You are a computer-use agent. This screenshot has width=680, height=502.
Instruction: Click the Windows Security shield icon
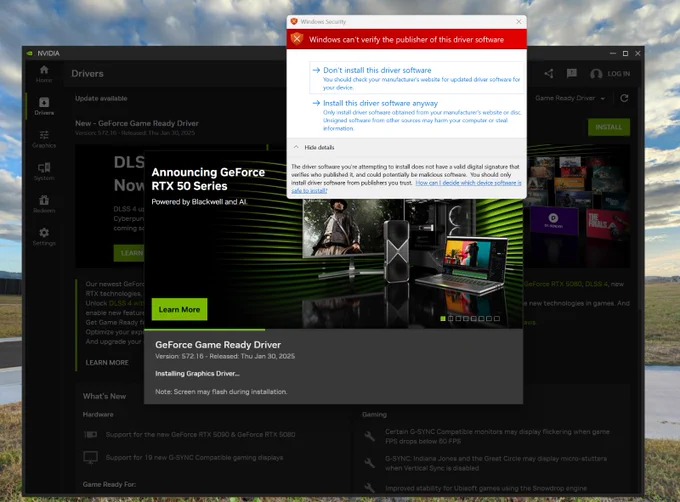click(x=294, y=21)
